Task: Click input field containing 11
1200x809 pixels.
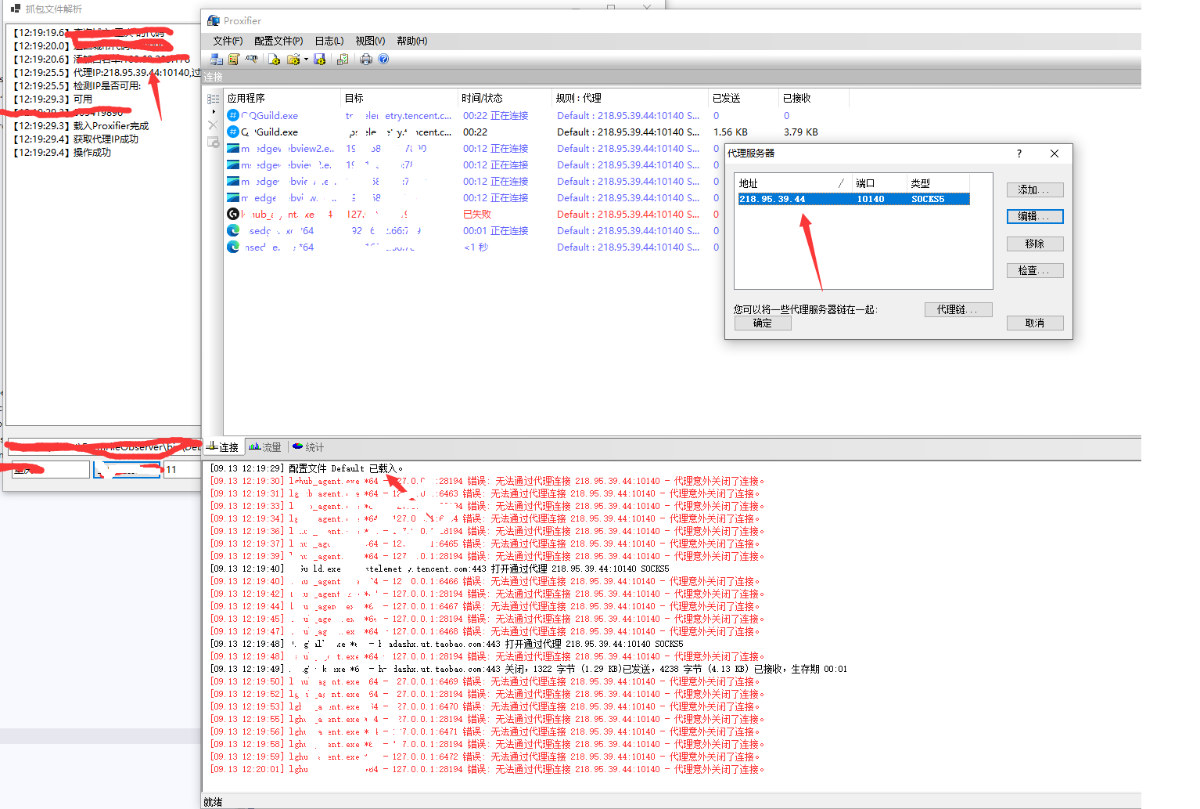Action: (183, 469)
